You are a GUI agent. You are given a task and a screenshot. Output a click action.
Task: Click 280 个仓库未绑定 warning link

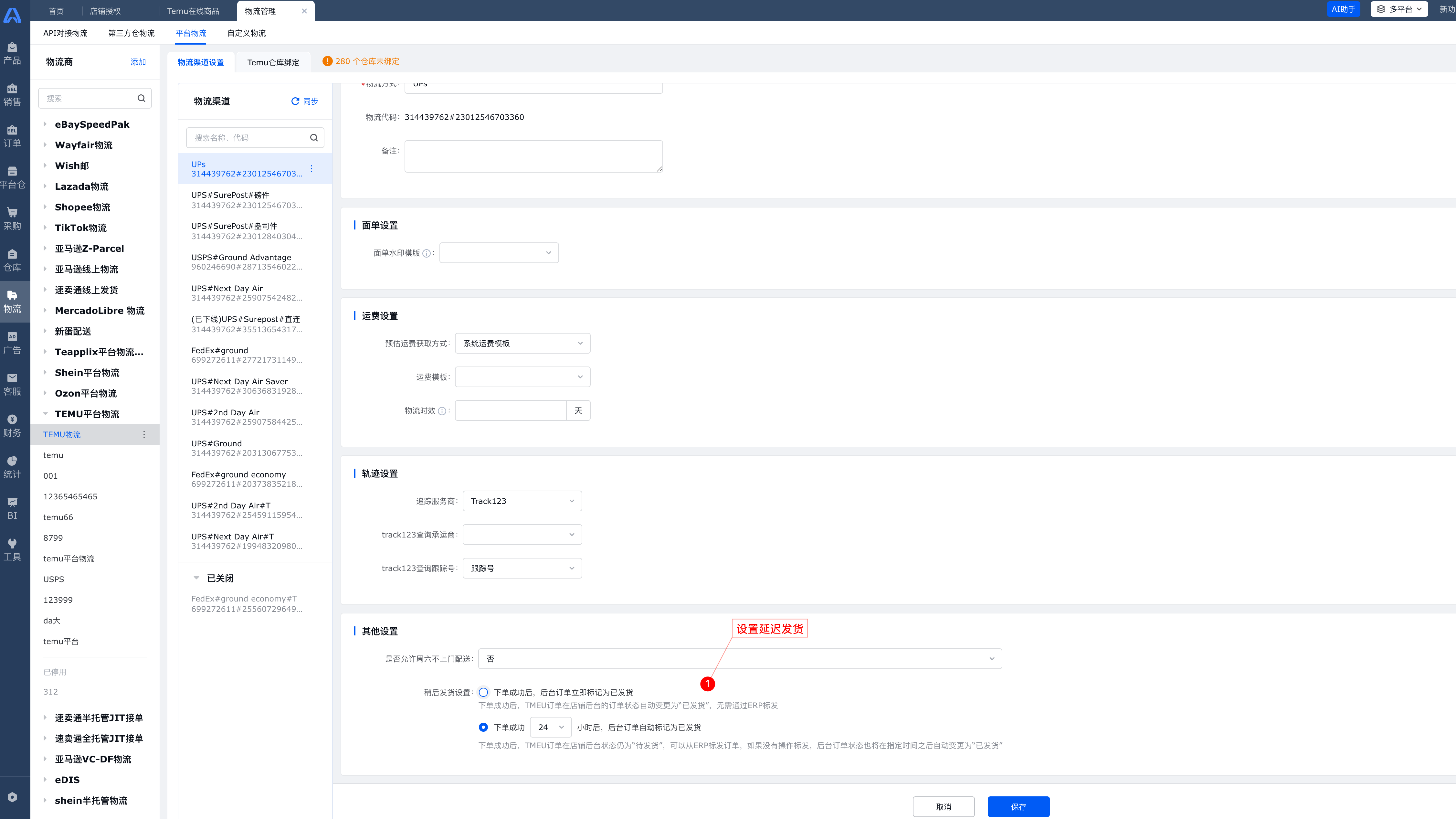tap(367, 61)
